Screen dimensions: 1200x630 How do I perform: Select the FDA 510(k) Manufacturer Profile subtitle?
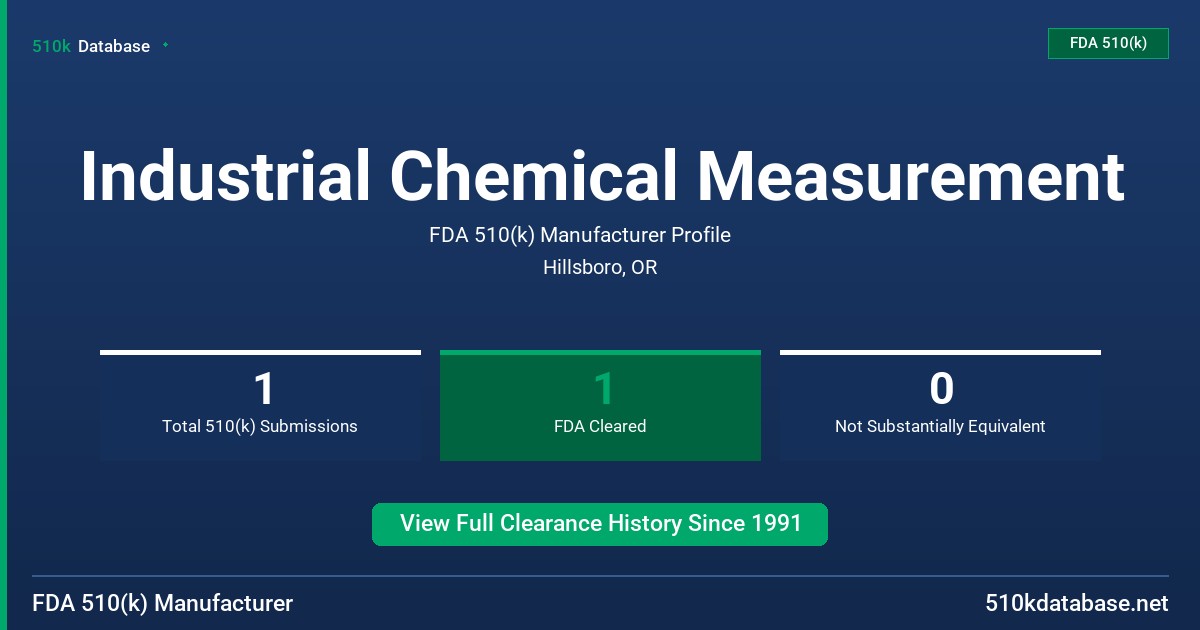580,235
